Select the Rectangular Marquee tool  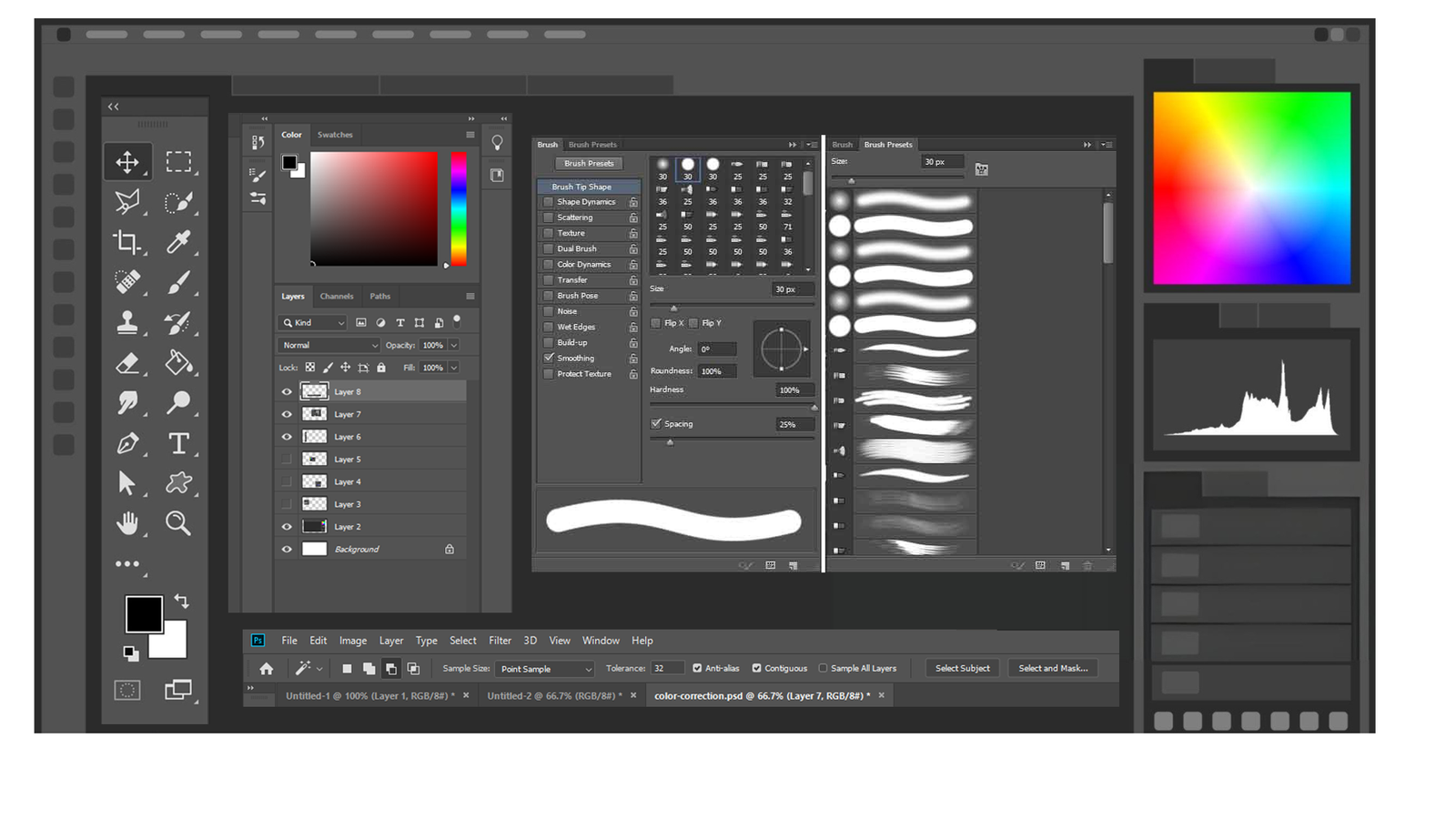point(178,162)
